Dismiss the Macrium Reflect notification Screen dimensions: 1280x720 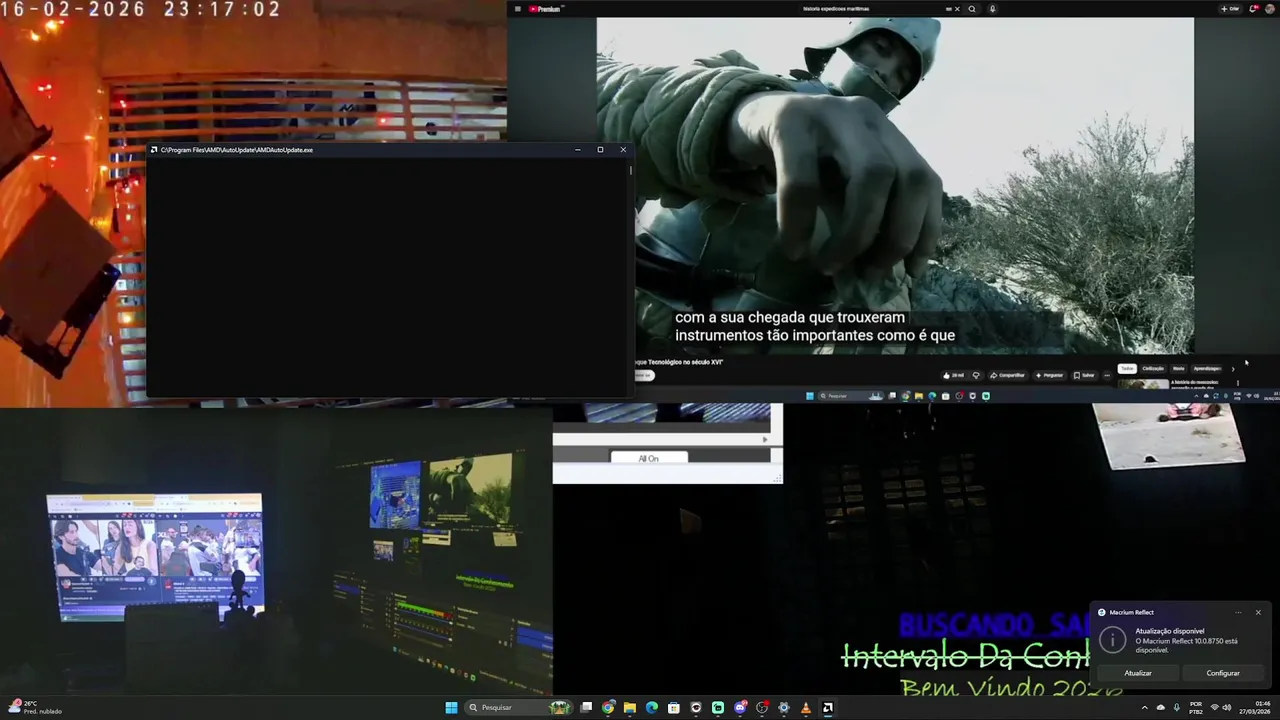click(1258, 612)
